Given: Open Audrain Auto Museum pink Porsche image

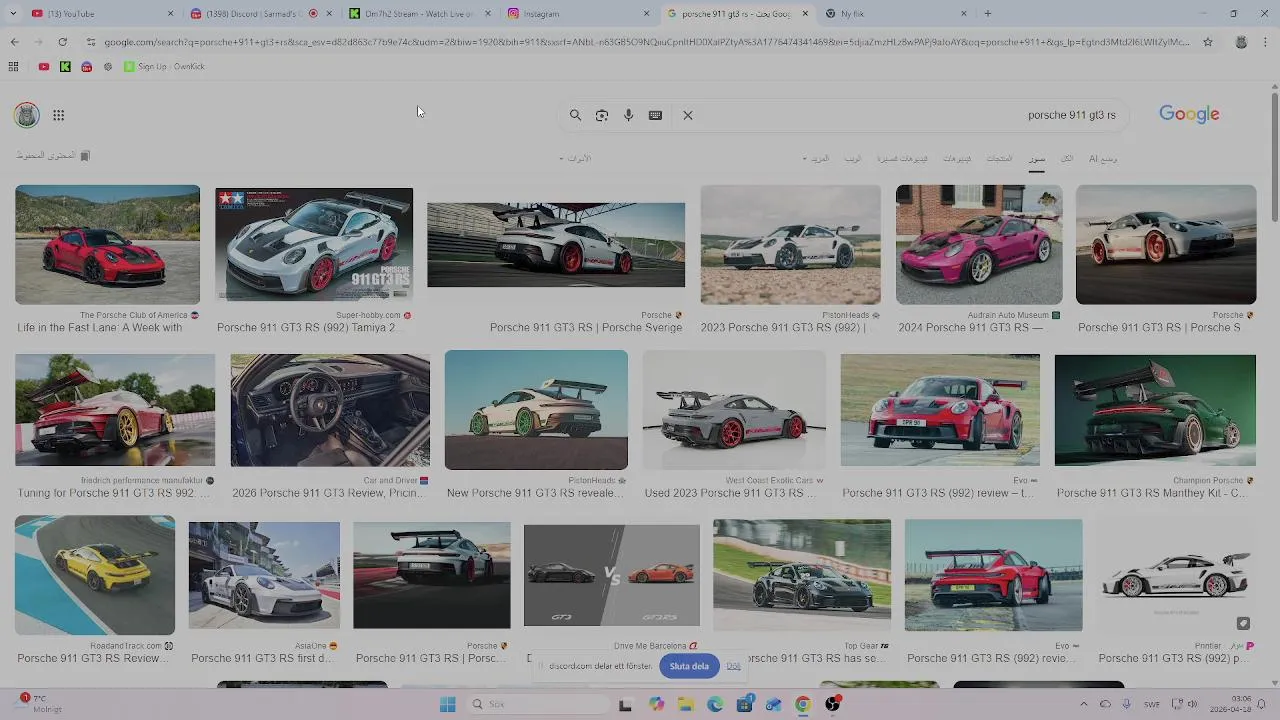Looking at the screenshot, I should coord(979,244).
